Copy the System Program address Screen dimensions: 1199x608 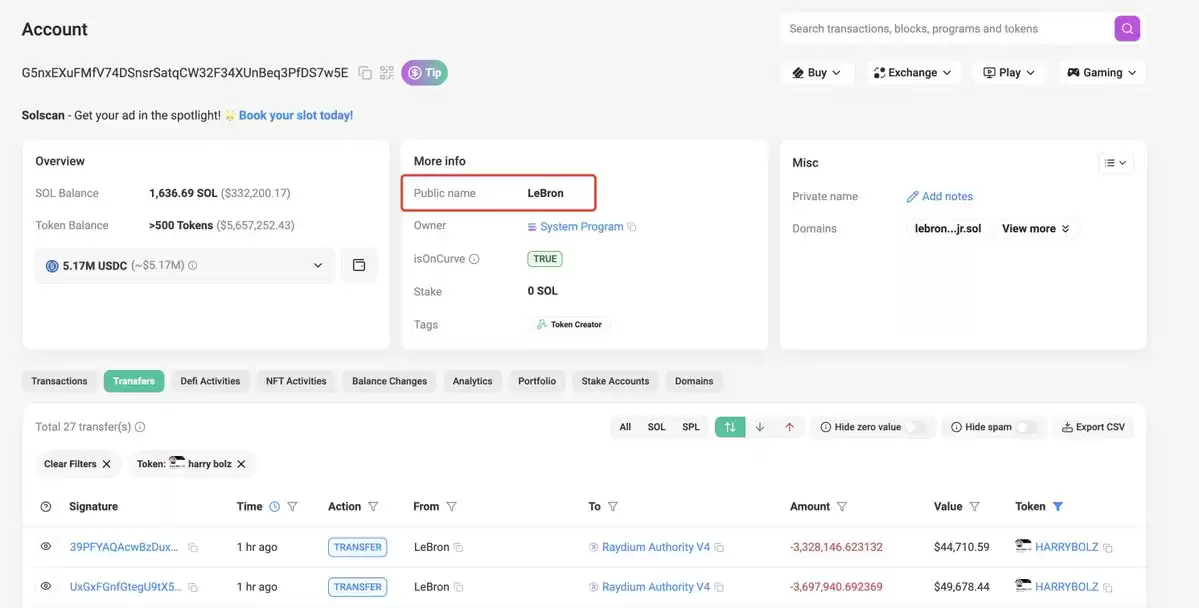pos(632,227)
